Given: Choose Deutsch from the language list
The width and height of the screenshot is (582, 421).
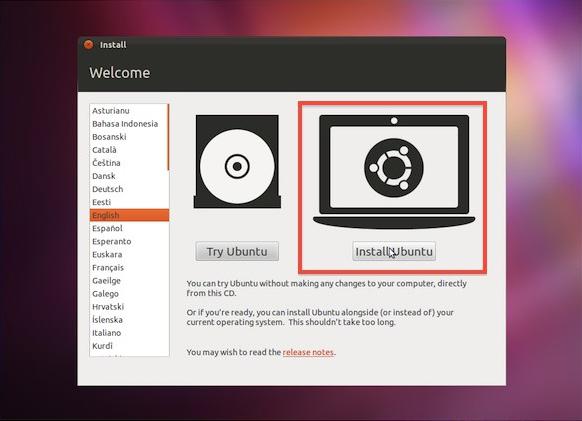Looking at the screenshot, I should click(x=129, y=189).
